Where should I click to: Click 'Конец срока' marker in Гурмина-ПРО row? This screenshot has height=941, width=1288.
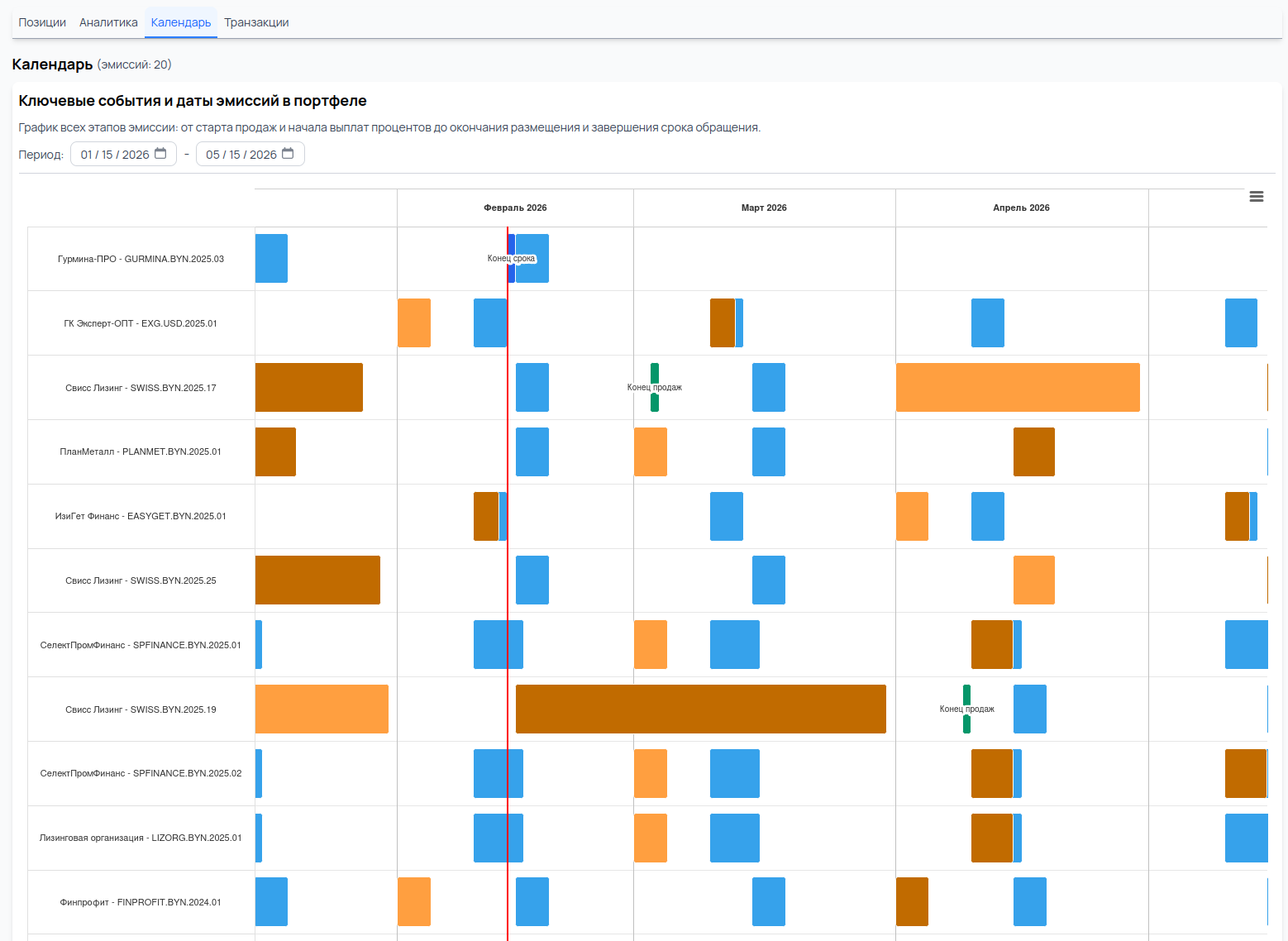click(x=512, y=259)
